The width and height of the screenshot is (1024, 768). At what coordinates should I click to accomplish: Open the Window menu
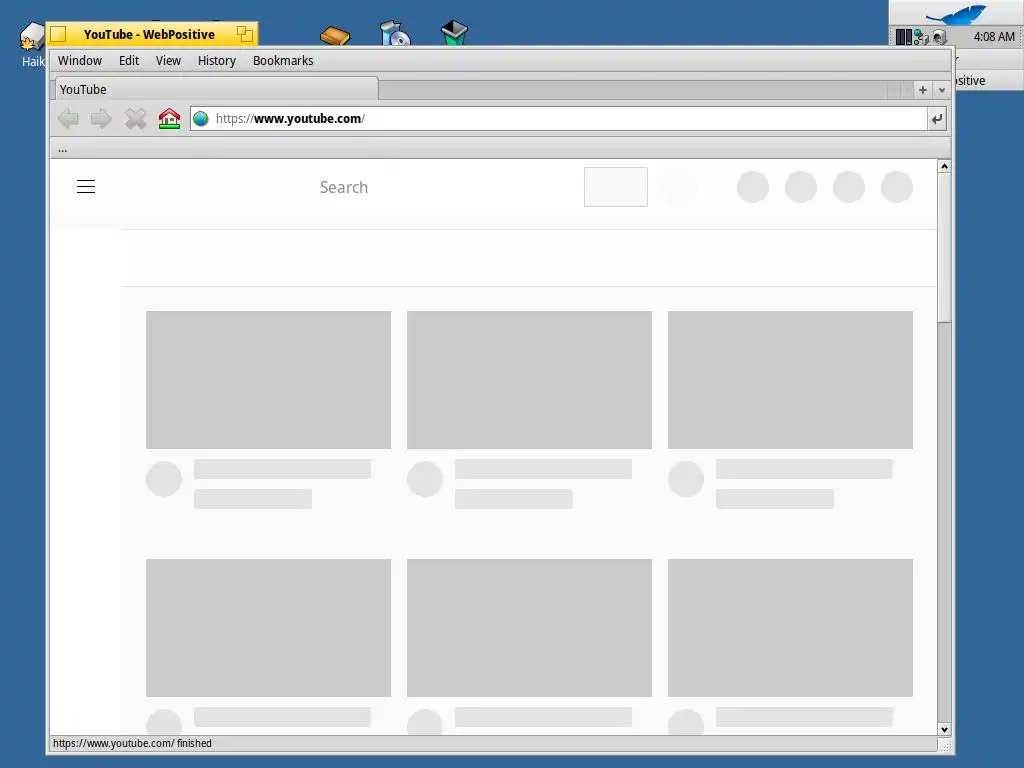(x=80, y=61)
